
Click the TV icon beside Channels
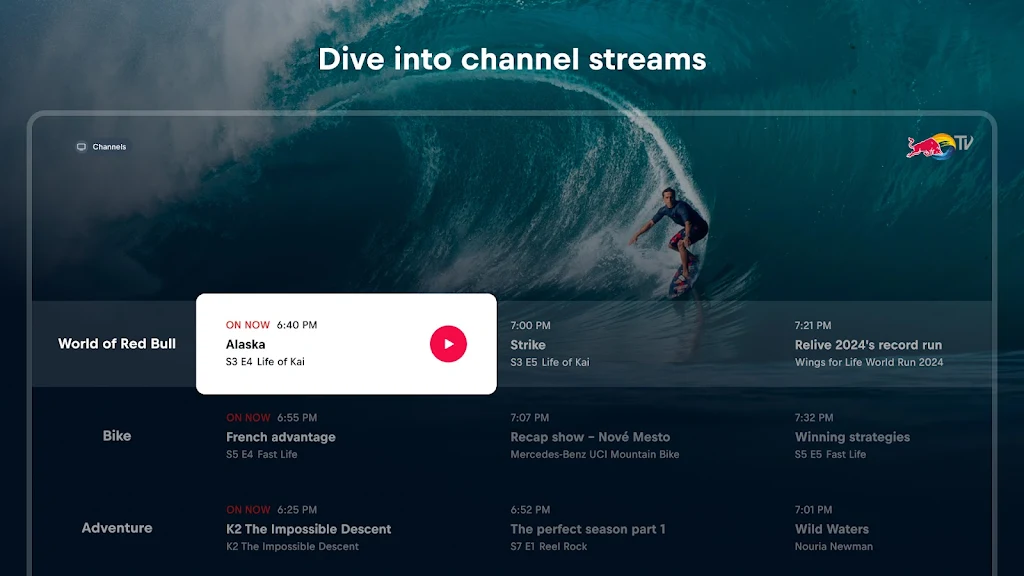pyautogui.click(x=81, y=147)
